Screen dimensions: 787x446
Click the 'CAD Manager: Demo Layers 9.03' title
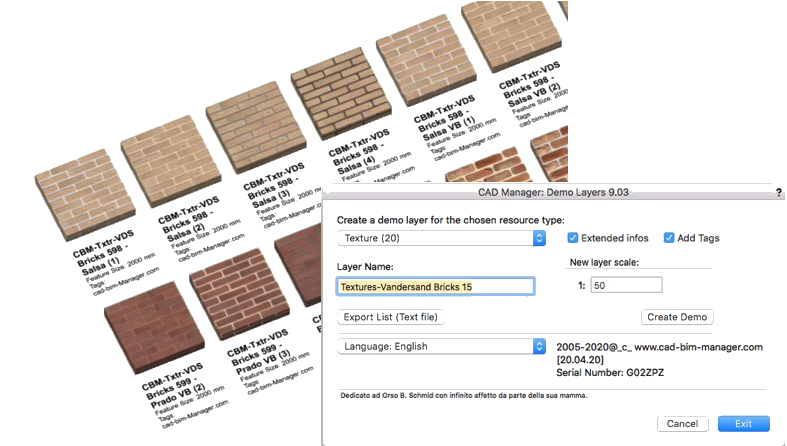pos(553,192)
